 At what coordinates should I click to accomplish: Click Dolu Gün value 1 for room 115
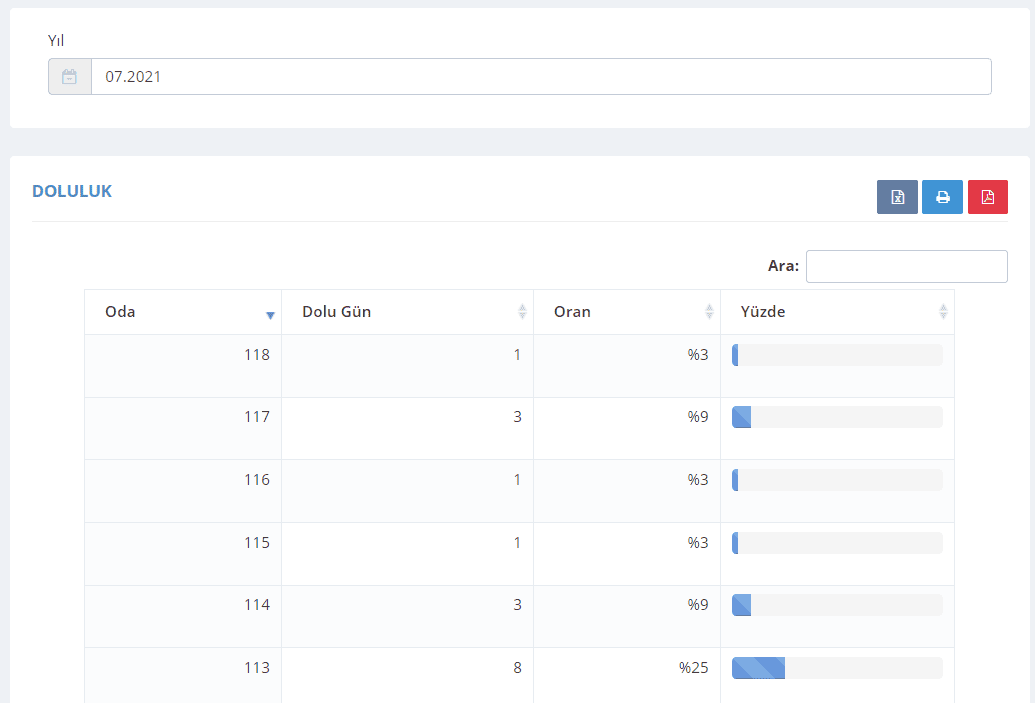tap(518, 543)
